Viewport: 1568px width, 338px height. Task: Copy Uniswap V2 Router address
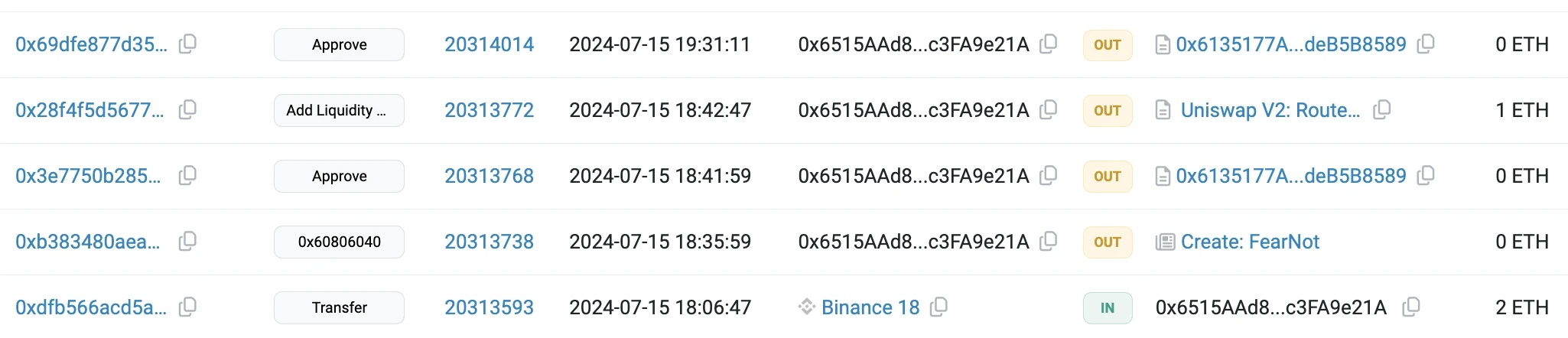[x=1381, y=110]
